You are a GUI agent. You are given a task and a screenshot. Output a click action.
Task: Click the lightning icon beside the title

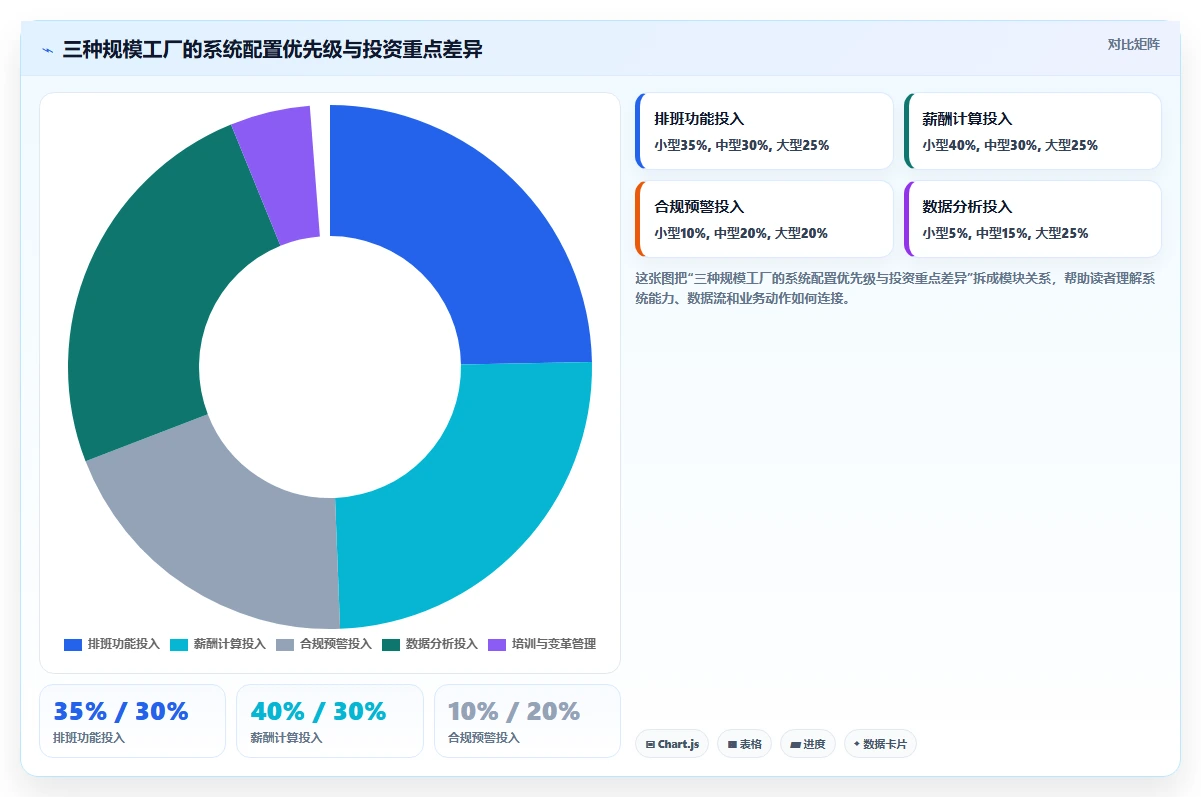tap(47, 50)
